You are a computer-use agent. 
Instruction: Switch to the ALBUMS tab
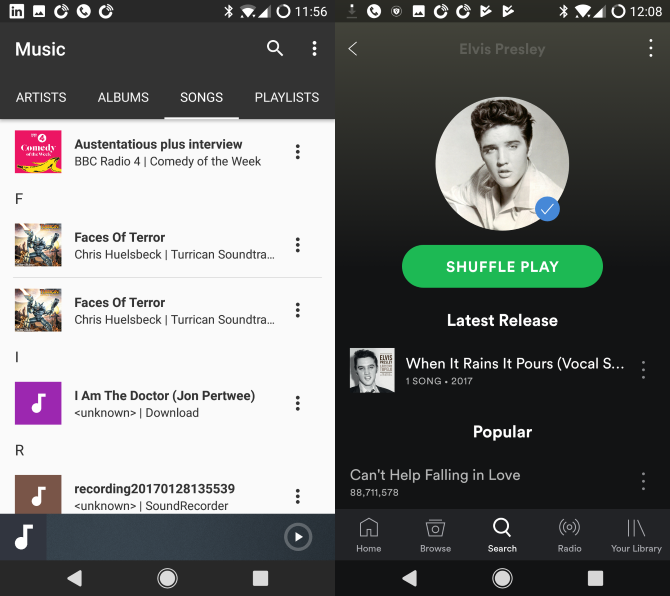(123, 97)
